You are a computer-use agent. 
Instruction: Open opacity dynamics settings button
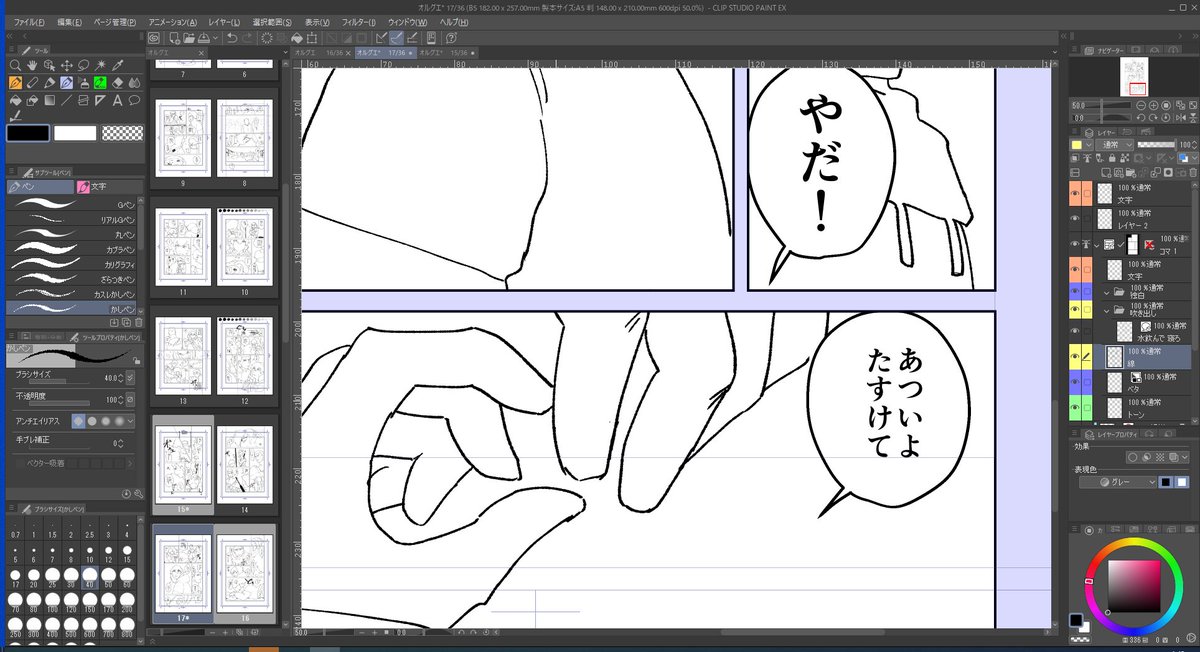pos(129,399)
